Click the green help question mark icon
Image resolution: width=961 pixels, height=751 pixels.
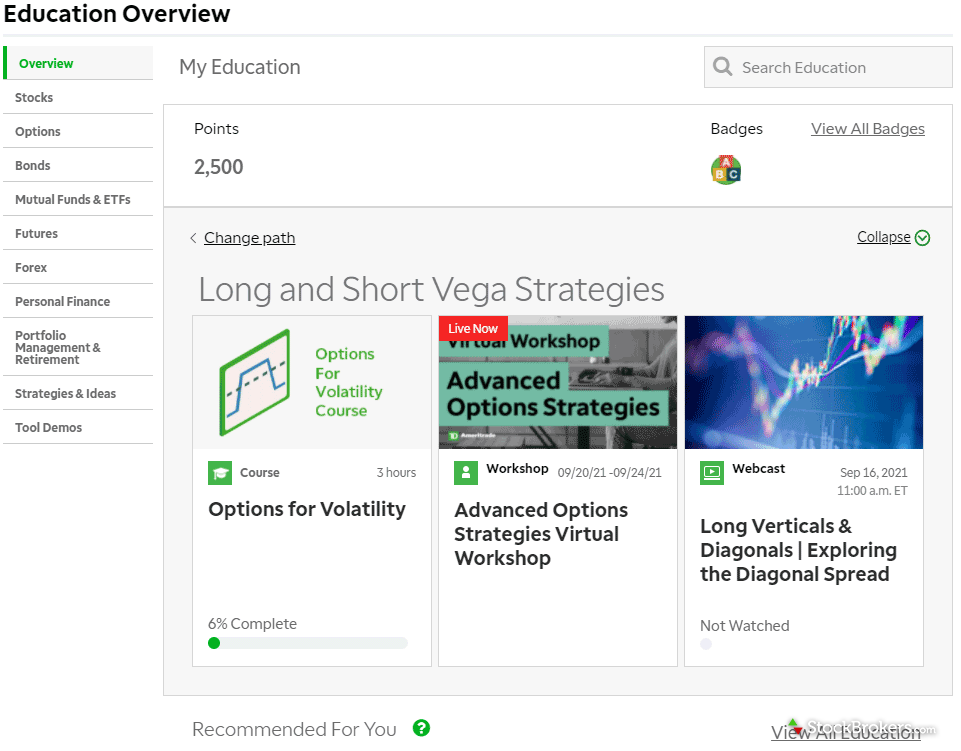(x=421, y=728)
